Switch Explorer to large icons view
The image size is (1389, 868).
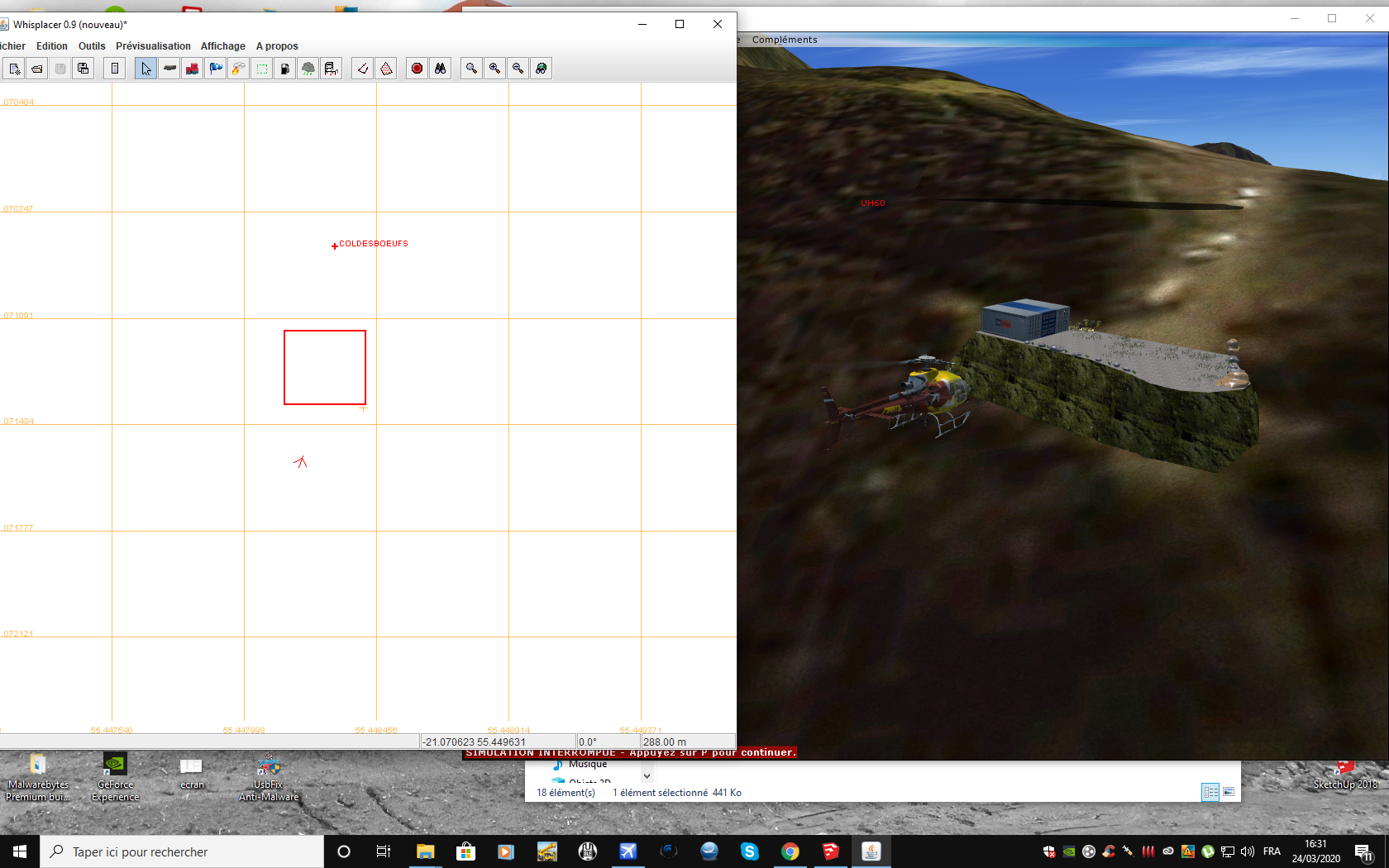pyautogui.click(x=1229, y=792)
